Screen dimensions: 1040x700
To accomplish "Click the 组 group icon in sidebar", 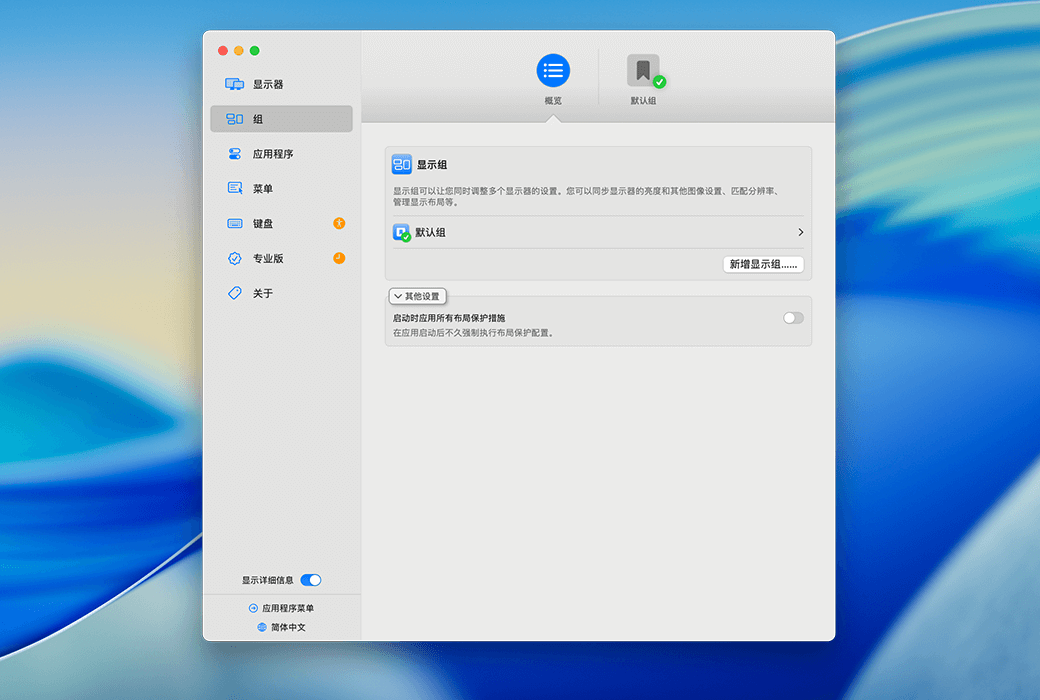I will click(x=234, y=119).
